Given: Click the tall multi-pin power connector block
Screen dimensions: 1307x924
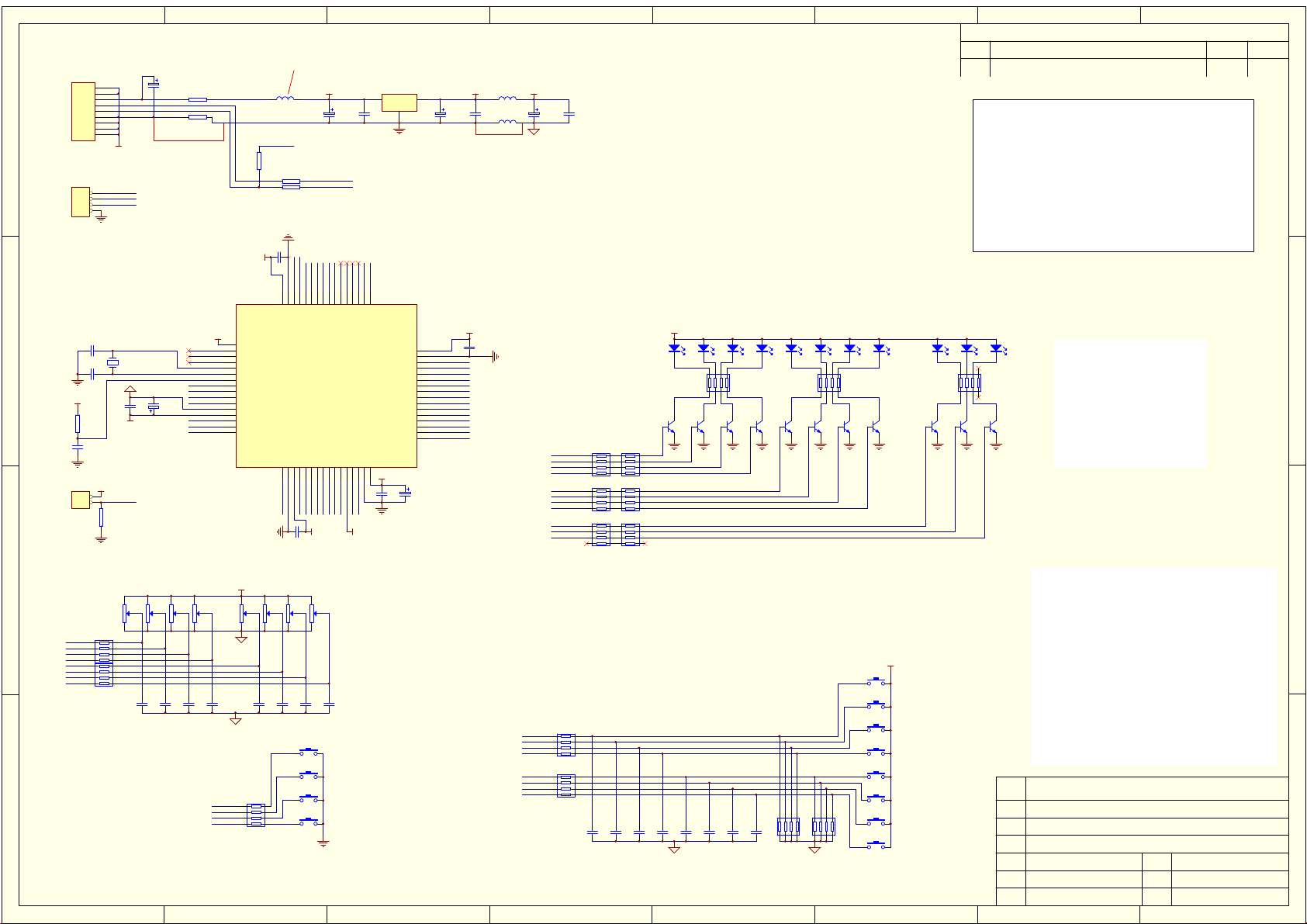Looking at the screenshot, I should pos(83,112).
